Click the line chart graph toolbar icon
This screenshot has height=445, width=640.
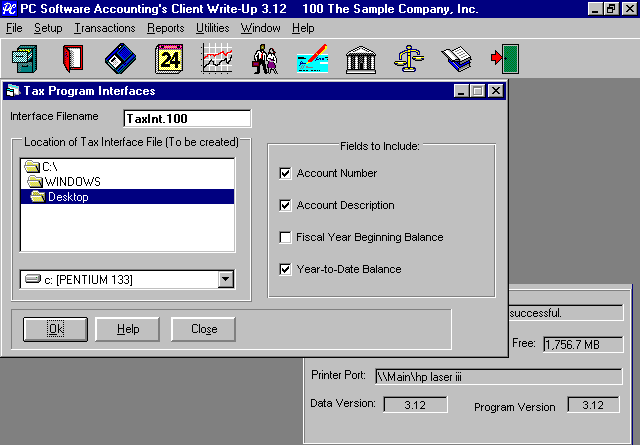click(217, 59)
